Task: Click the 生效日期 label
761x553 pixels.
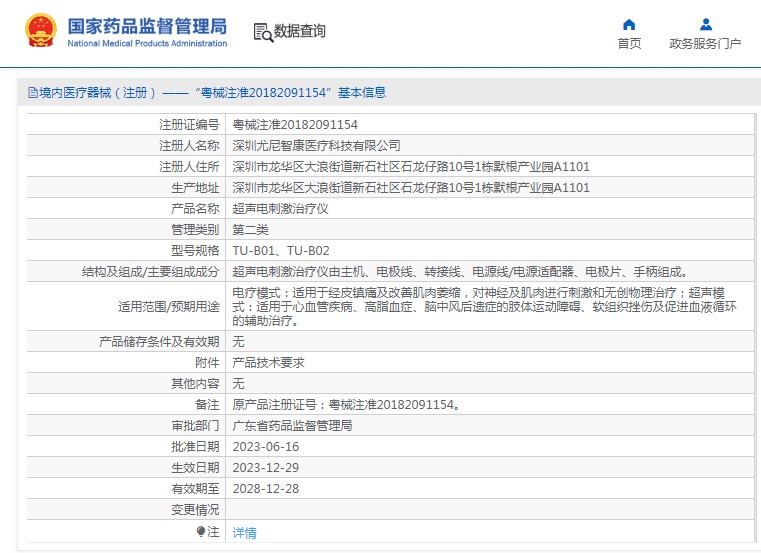Action: pyautogui.click(x=195, y=468)
